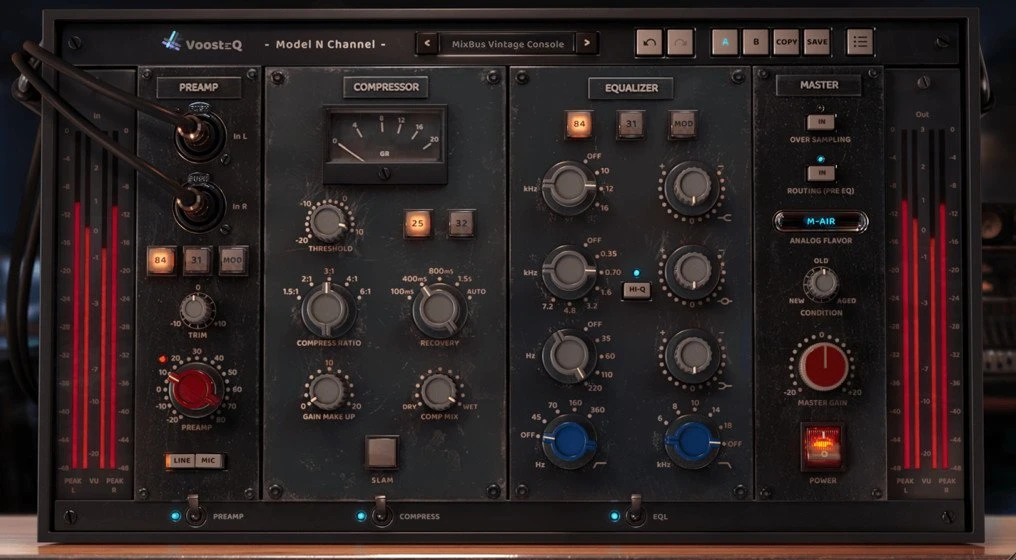Click the RECOVERY knob

coord(439,310)
